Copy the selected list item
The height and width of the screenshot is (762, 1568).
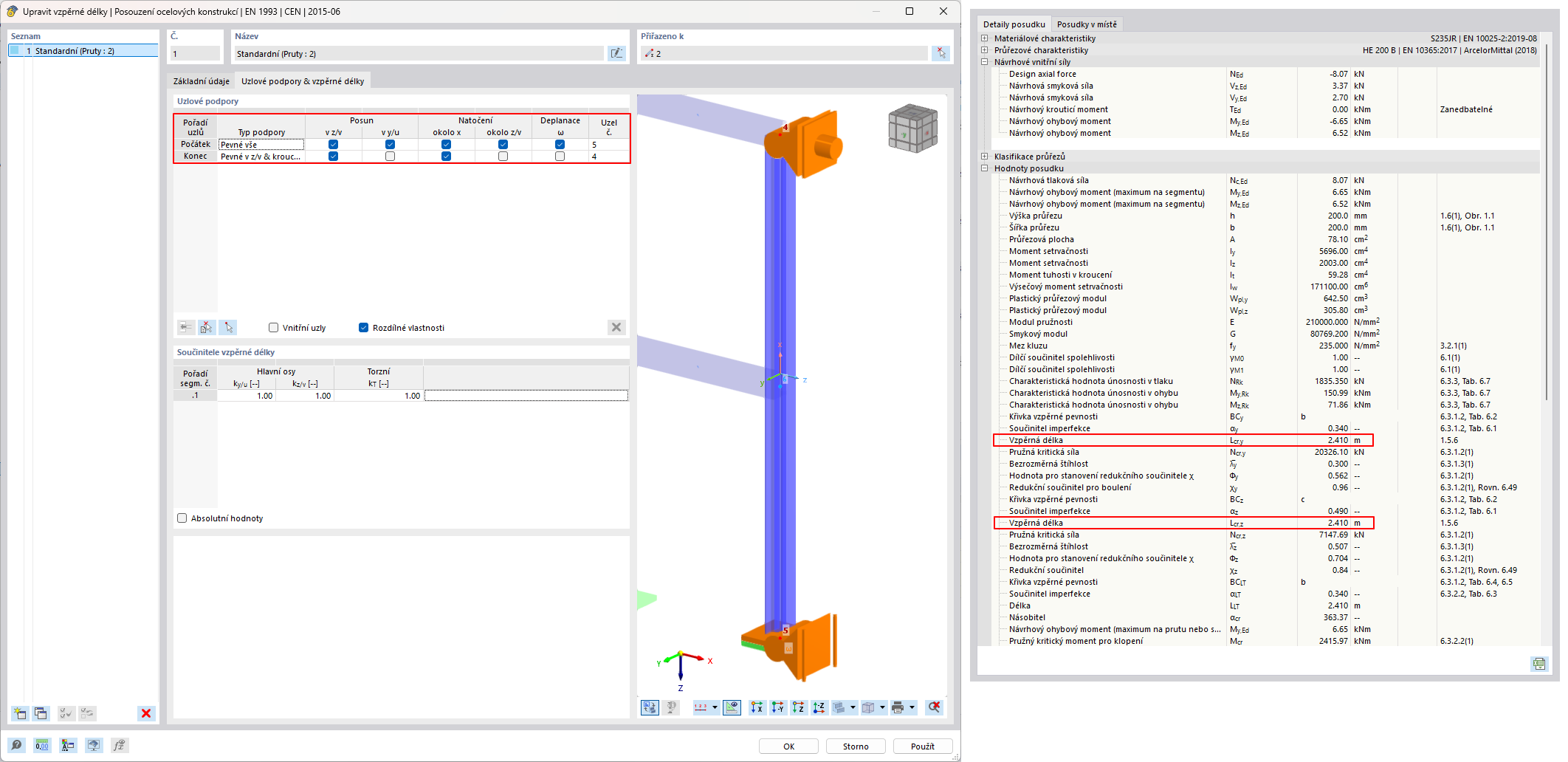pyautogui.click(x=41, y=713)
